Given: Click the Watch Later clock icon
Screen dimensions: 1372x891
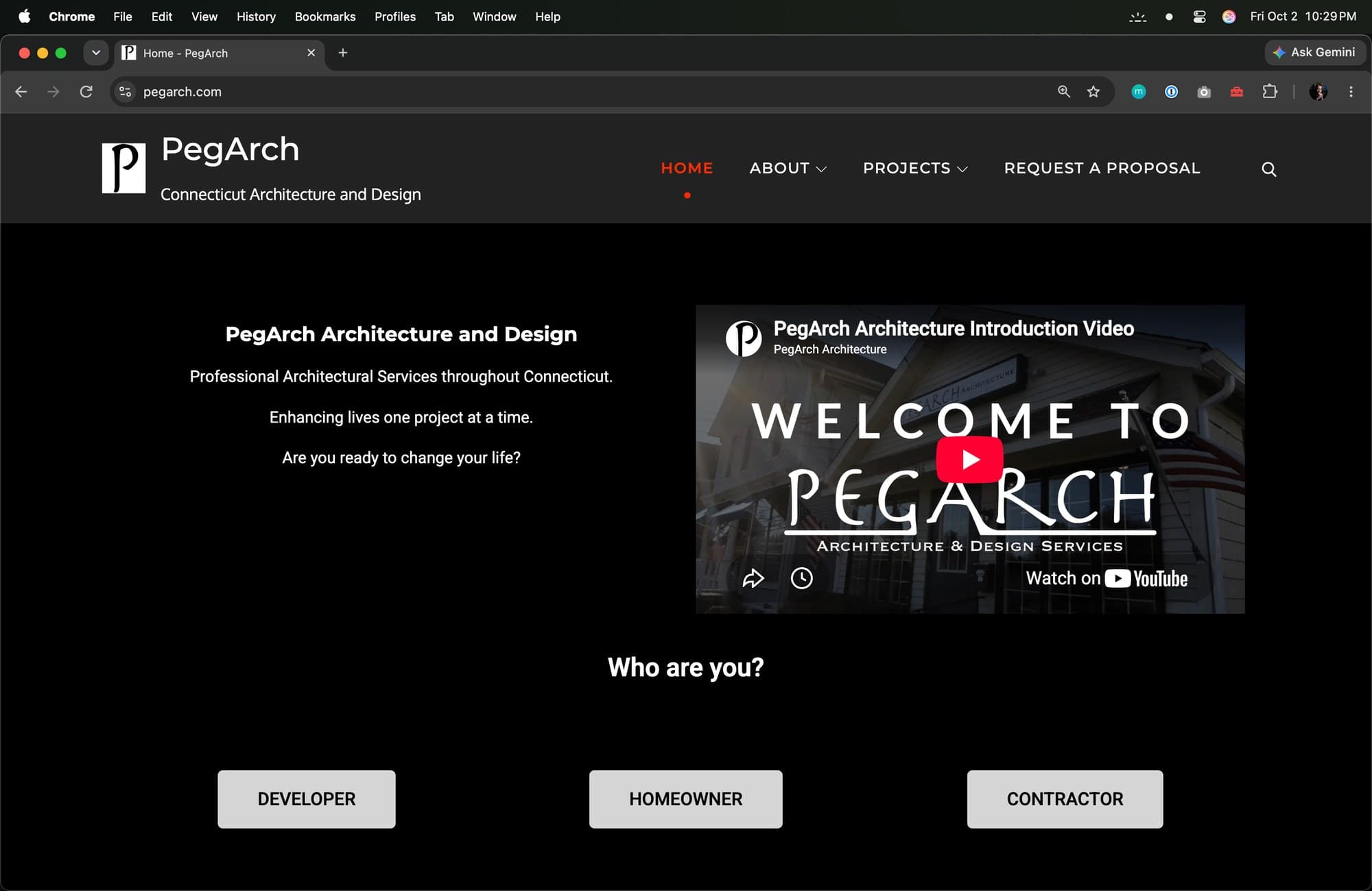Looking at the screenshot, I should click(801, 578).
